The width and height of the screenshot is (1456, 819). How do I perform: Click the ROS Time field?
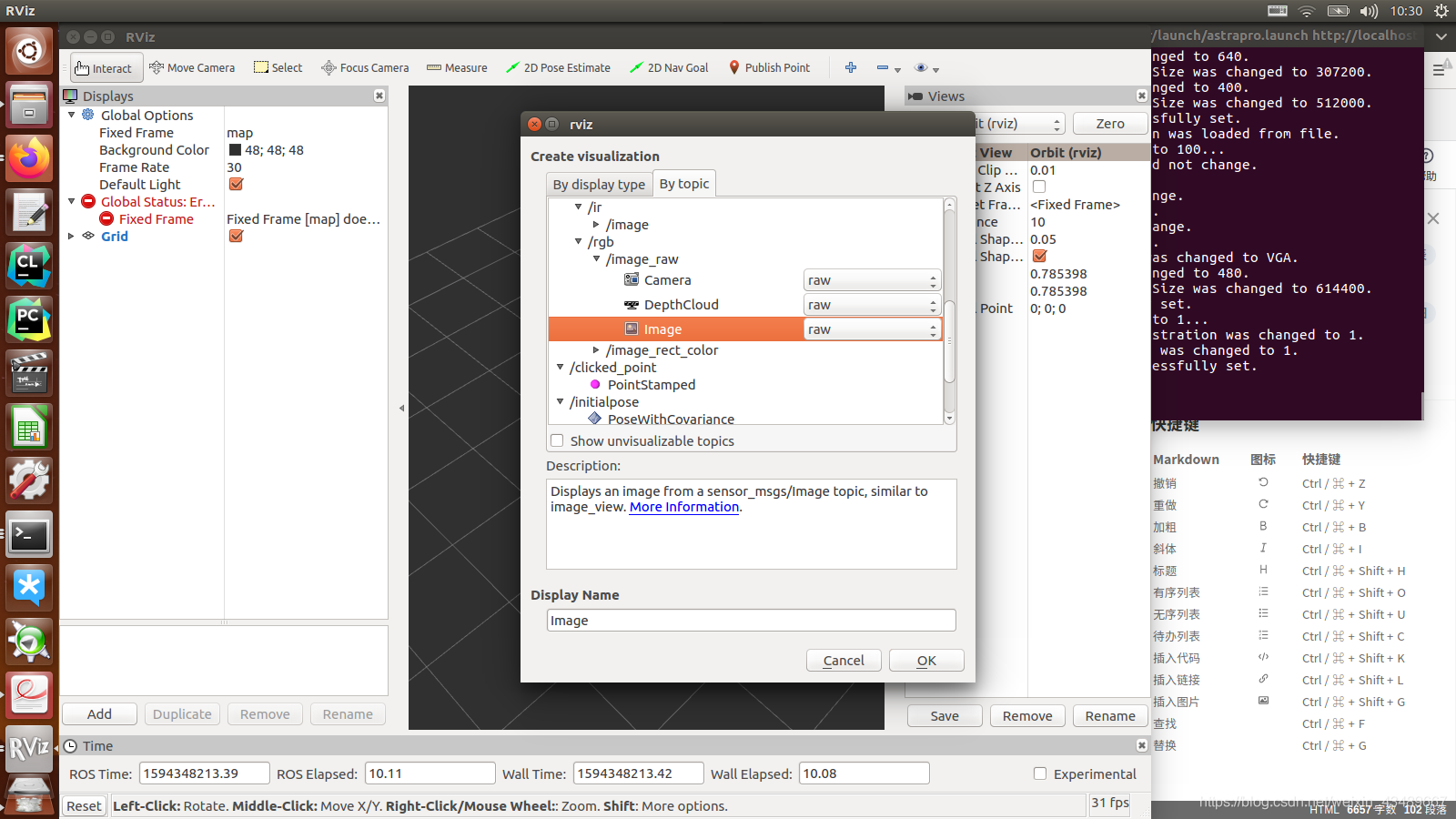pyautogui.click(x=205, y=773)
